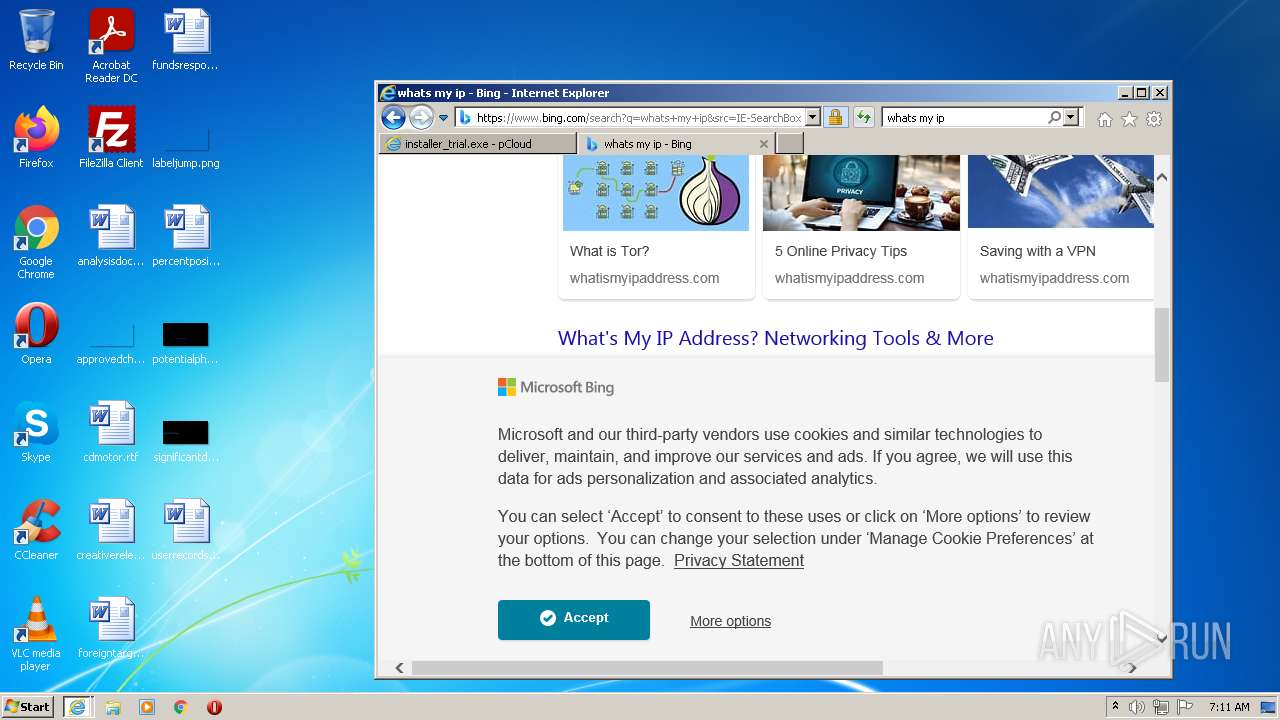Click the 'What is Tor?' title

[609, 251]
